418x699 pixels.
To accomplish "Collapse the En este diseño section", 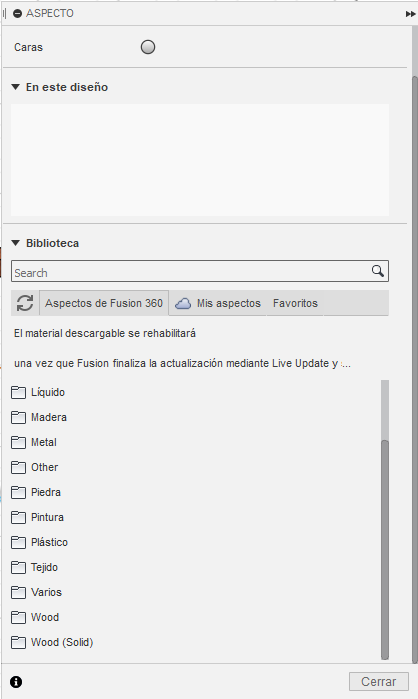I will 16,87.
